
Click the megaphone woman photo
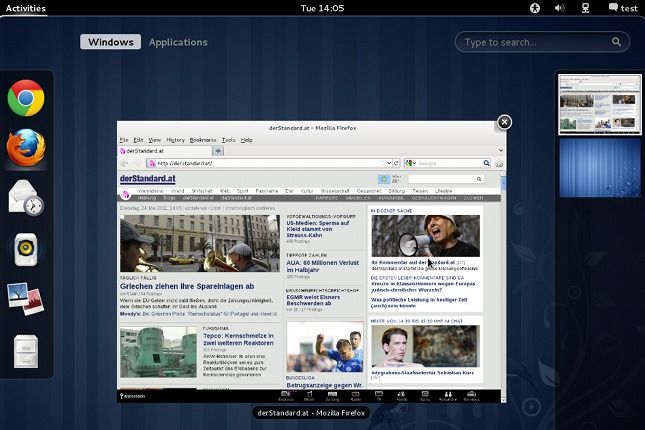(x=425, y=235)
